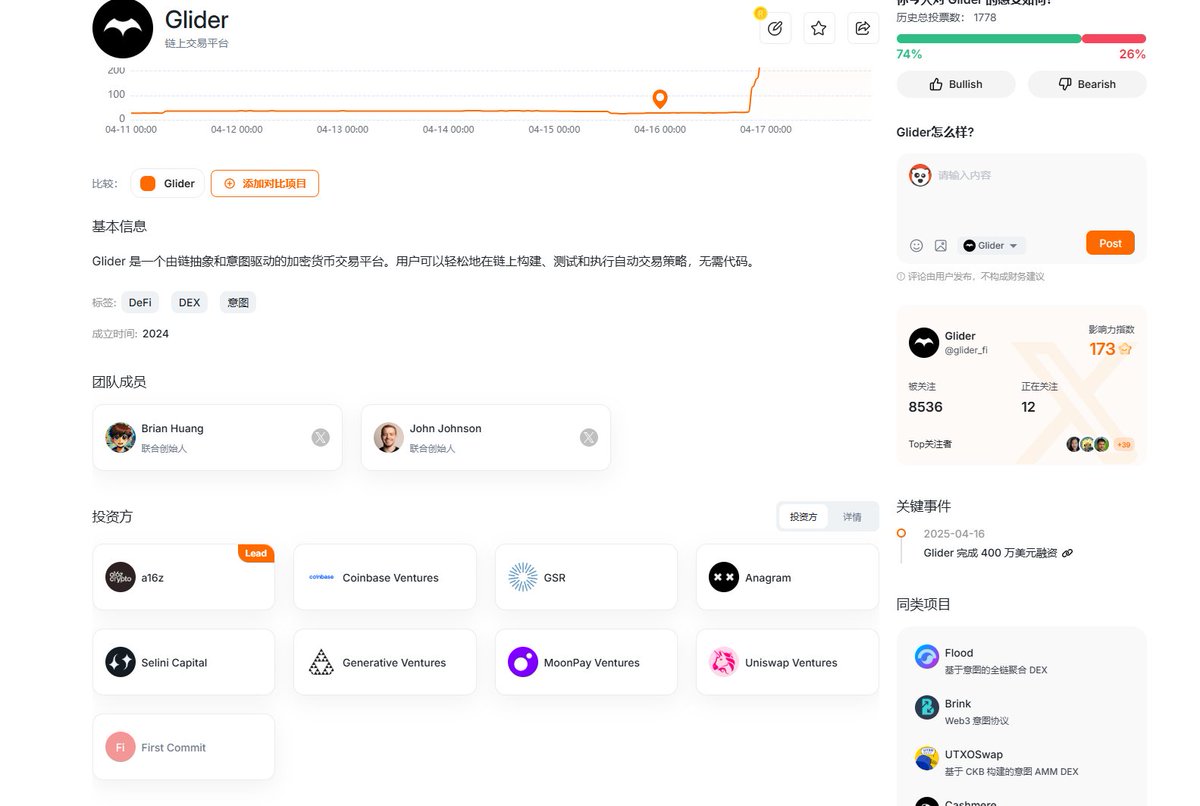
Task: Open the funding event link icon
Action: [1068, 553]
